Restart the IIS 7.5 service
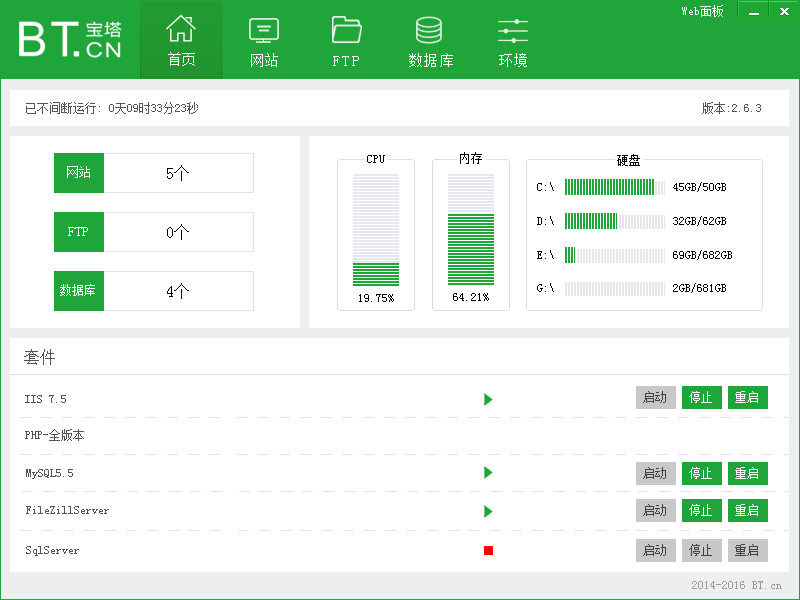 pyautogui.click(x=747, y=397)
